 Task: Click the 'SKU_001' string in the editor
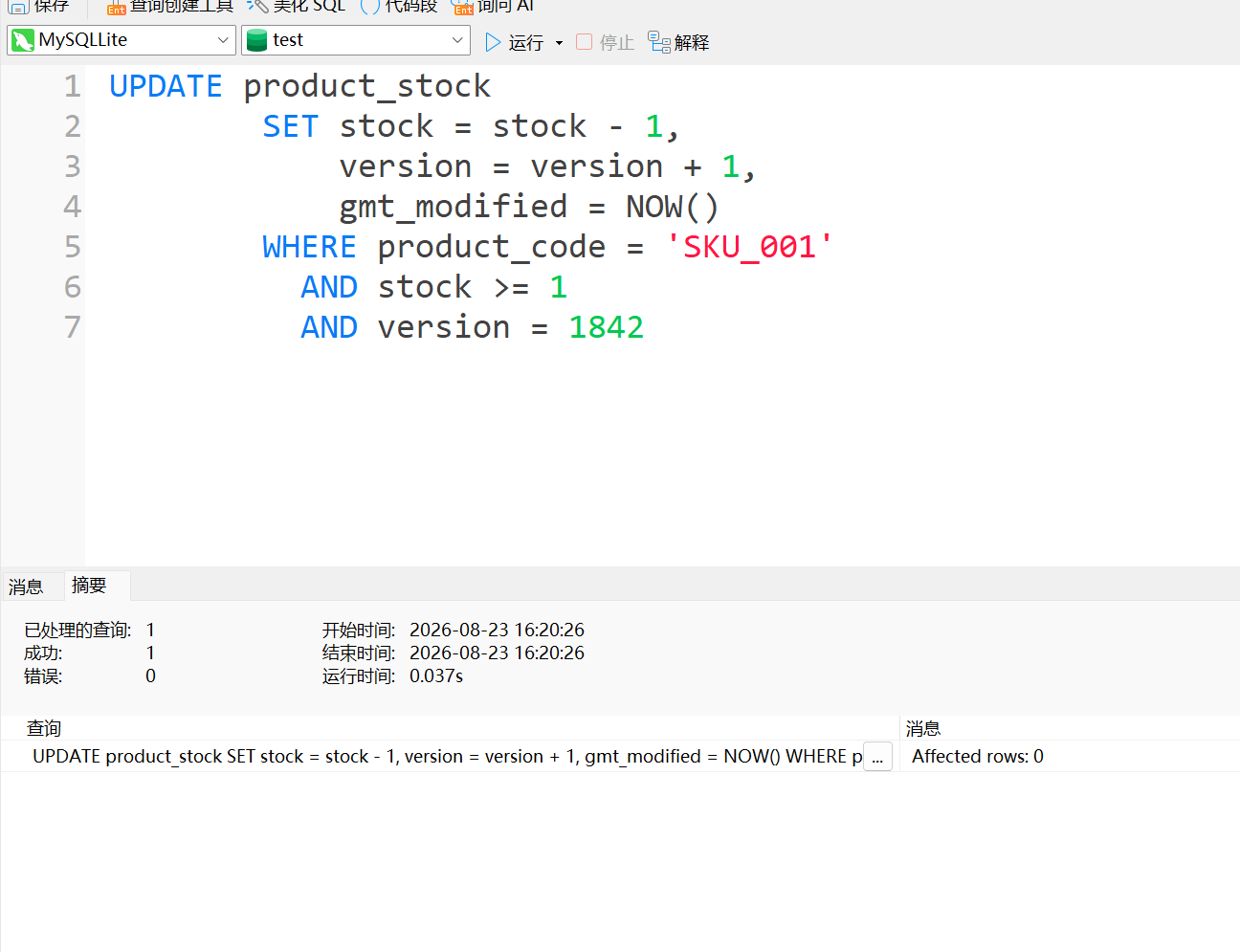tap(749, 247)
